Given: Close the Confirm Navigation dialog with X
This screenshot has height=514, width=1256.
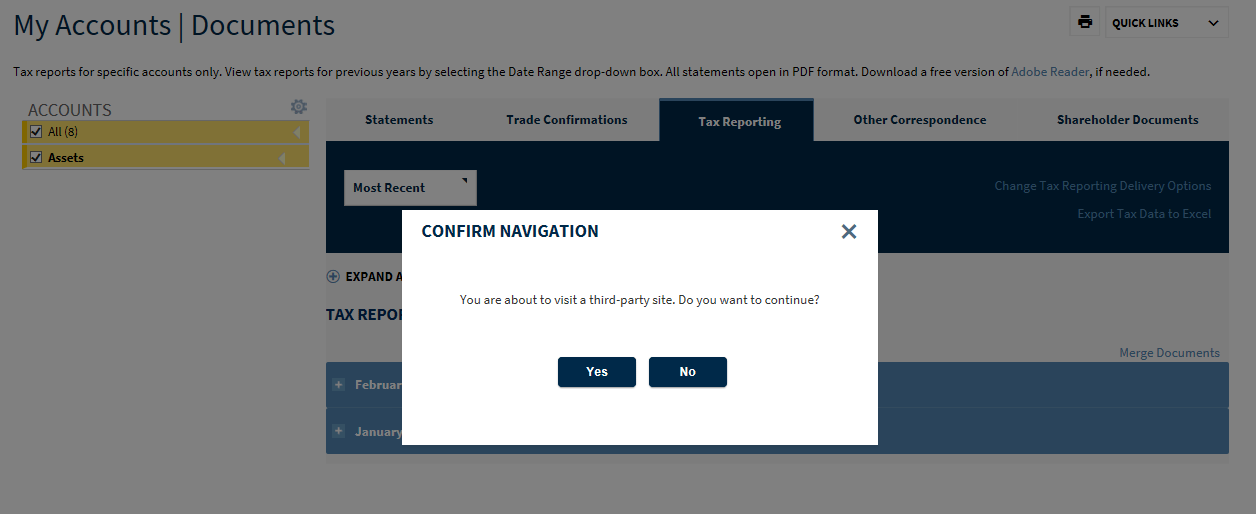Looking at the screenshot, I should pos(849,232).
